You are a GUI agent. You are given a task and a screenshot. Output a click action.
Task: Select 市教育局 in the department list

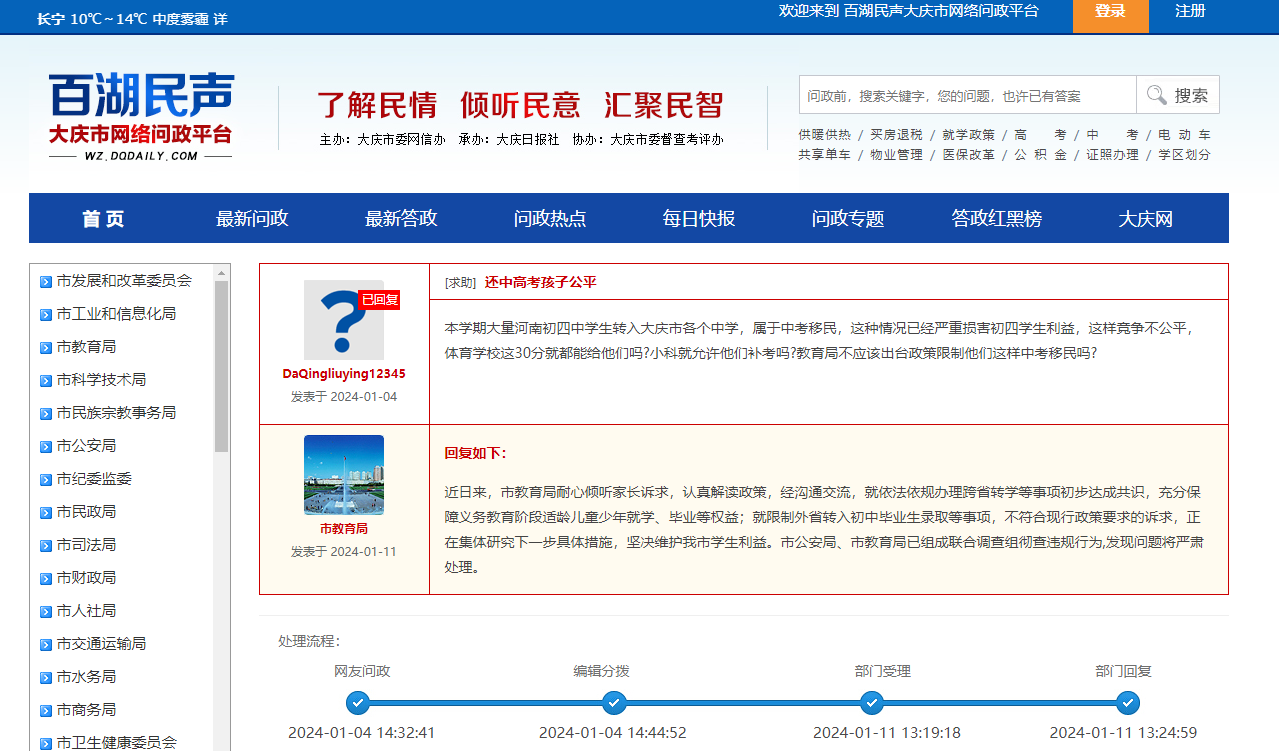(x=86, y=347)
